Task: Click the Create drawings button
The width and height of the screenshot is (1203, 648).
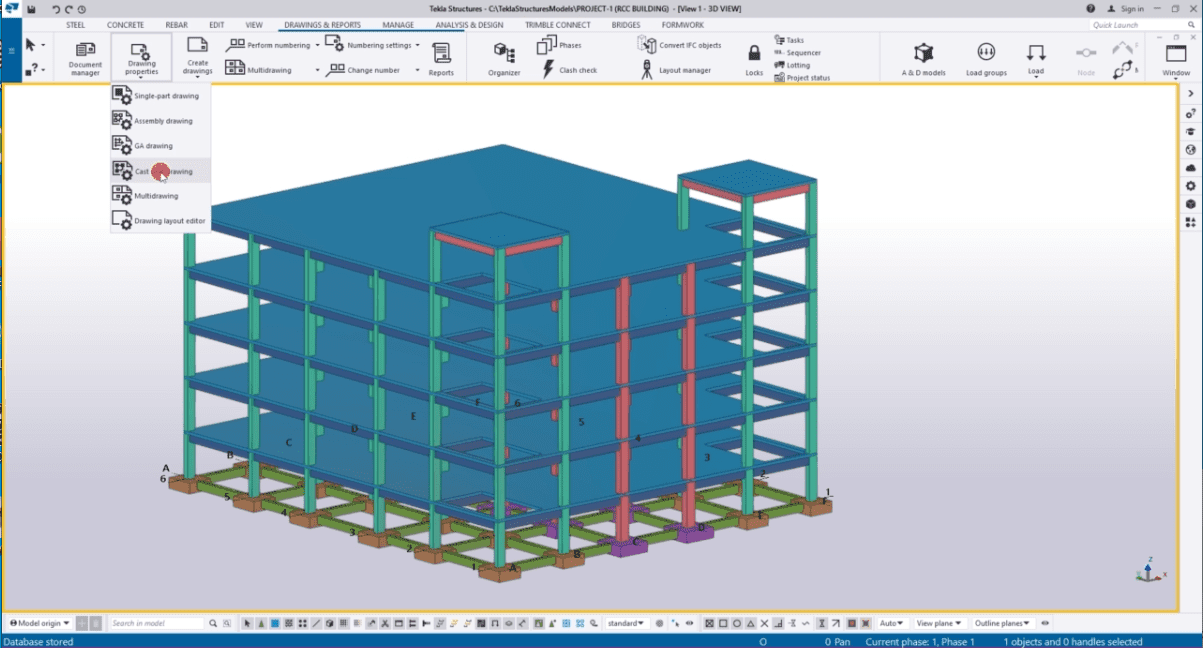Action: pyautogui.click(x=197, y=58)
